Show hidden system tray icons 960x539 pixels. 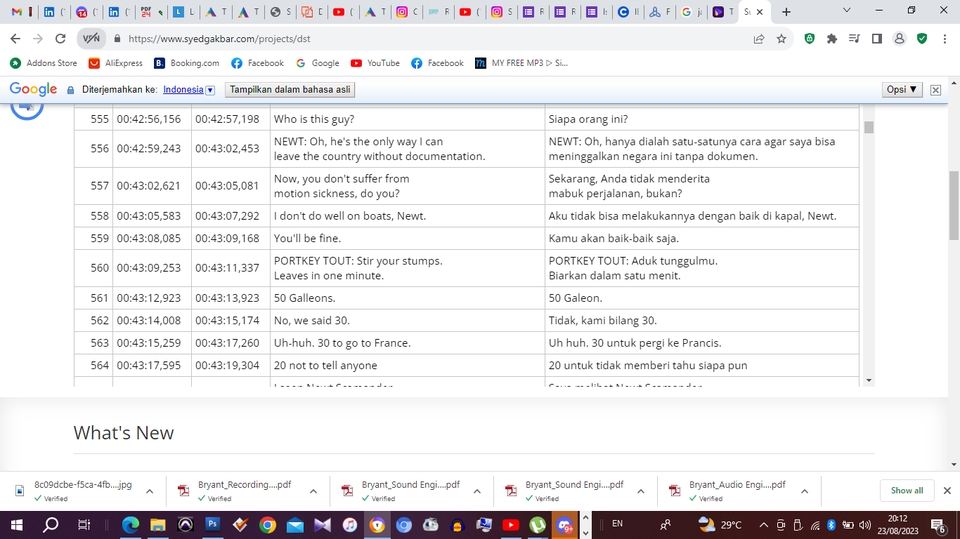[x=763, y=525]
